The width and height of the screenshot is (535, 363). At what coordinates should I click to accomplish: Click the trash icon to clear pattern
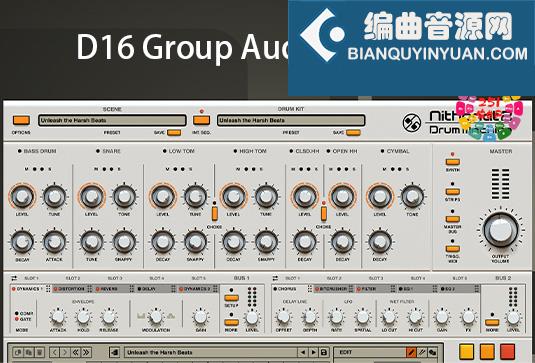[40, 352]
